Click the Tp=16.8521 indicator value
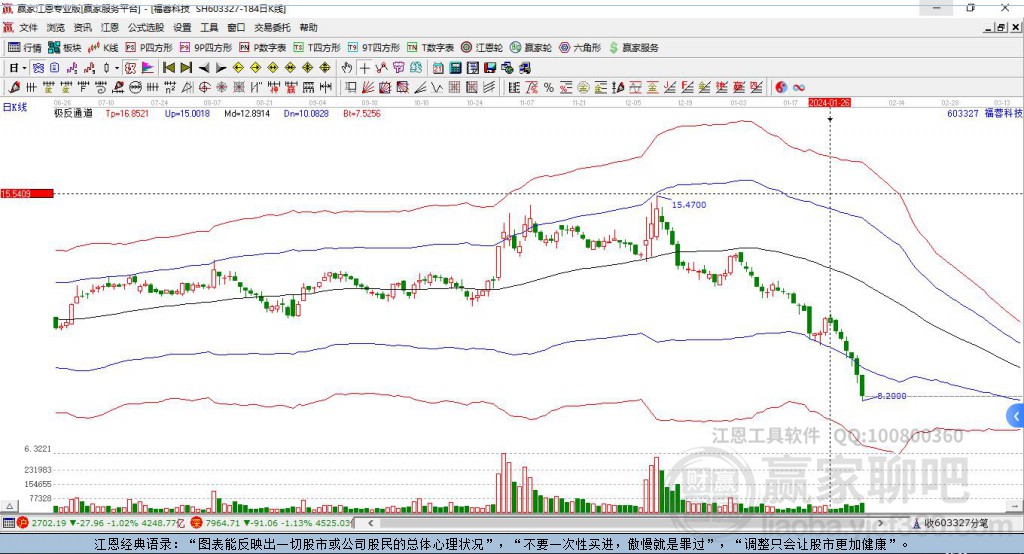The width and height of the screenshot is (1024, 554). pyautogui.click(x=127, y=114)
